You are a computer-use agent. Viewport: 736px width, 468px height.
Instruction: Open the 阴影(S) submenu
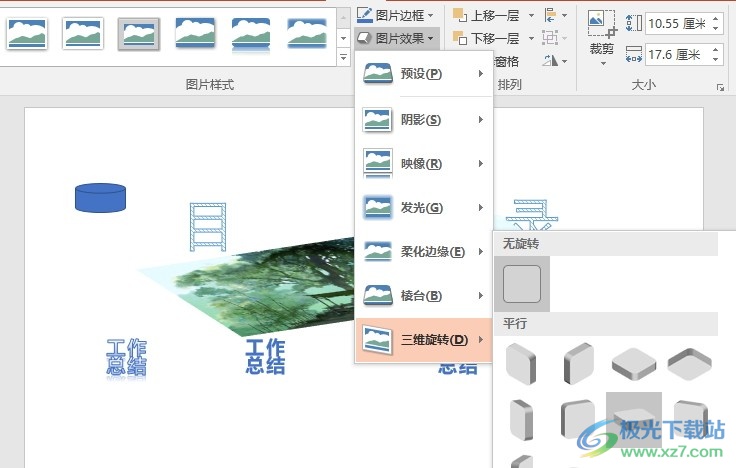pyautogui.click(x=424, y=120)
